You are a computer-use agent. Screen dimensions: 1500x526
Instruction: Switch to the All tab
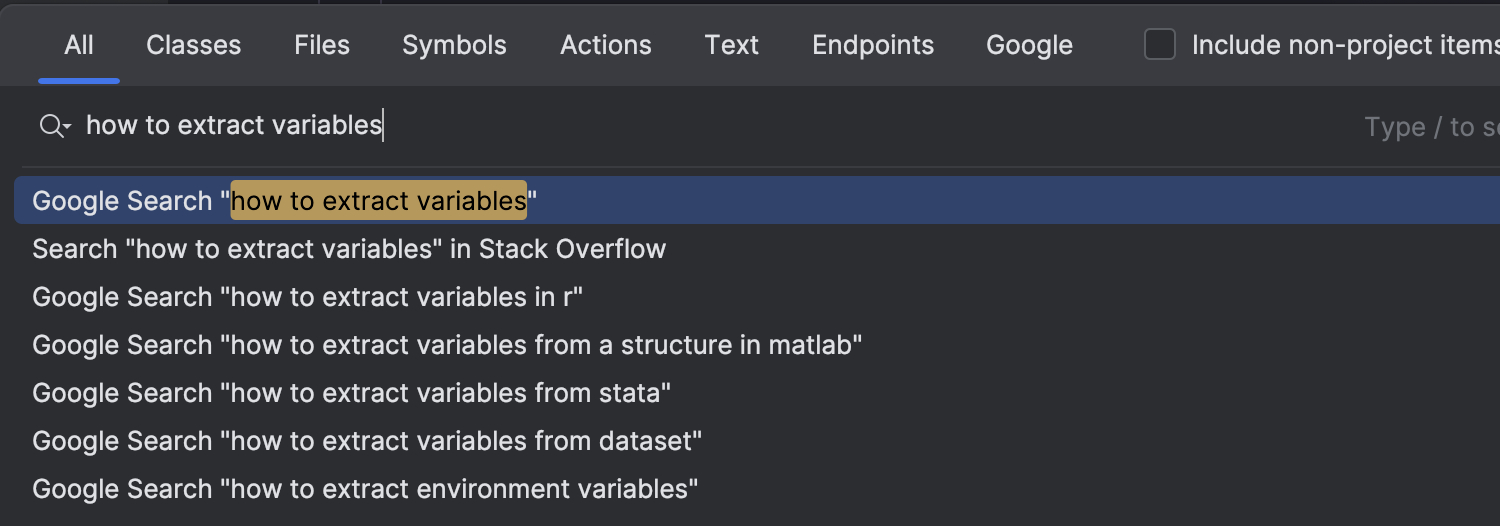79,45
